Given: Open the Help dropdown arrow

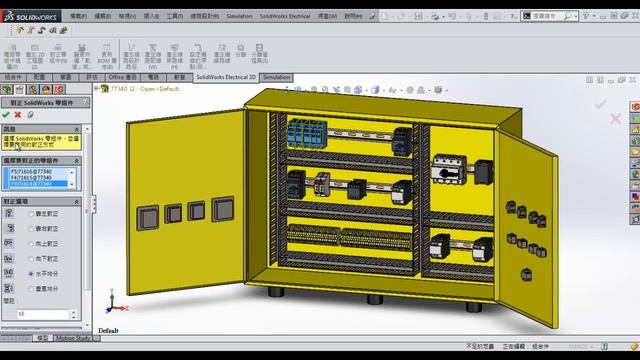Looking at the screenshot, I should (594, 16).
